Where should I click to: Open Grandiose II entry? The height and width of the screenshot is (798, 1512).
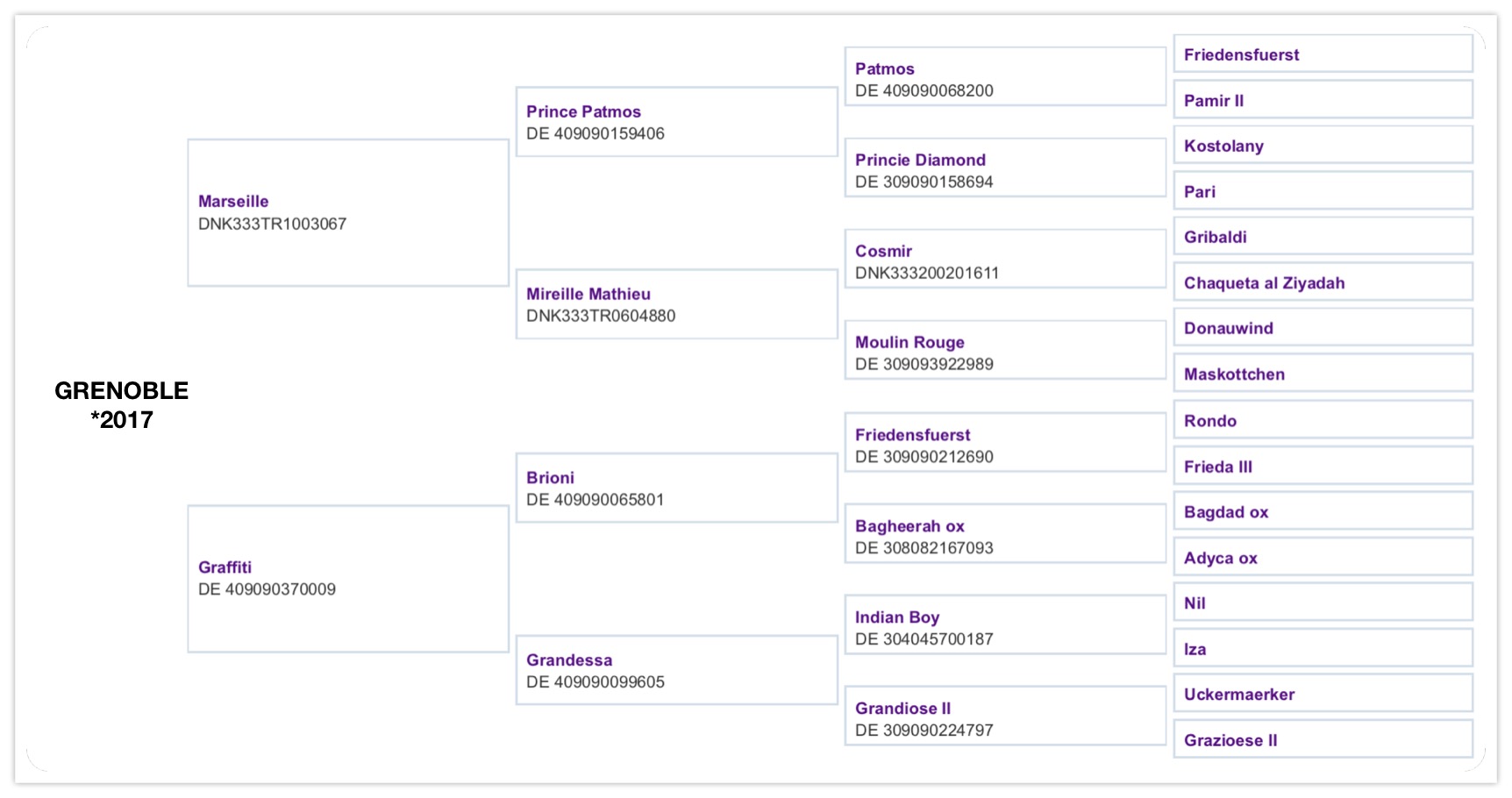click(902, 709)
